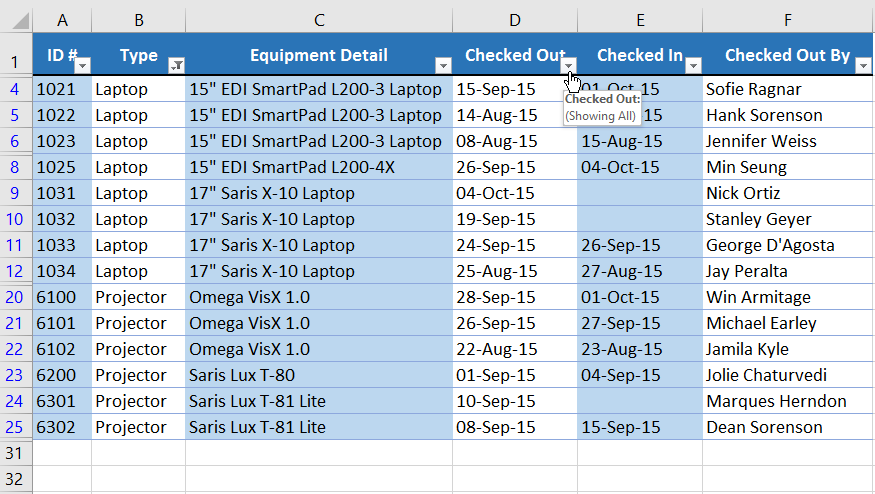Select column C header
Screen dimensions: 875x494
click(318, 19)
